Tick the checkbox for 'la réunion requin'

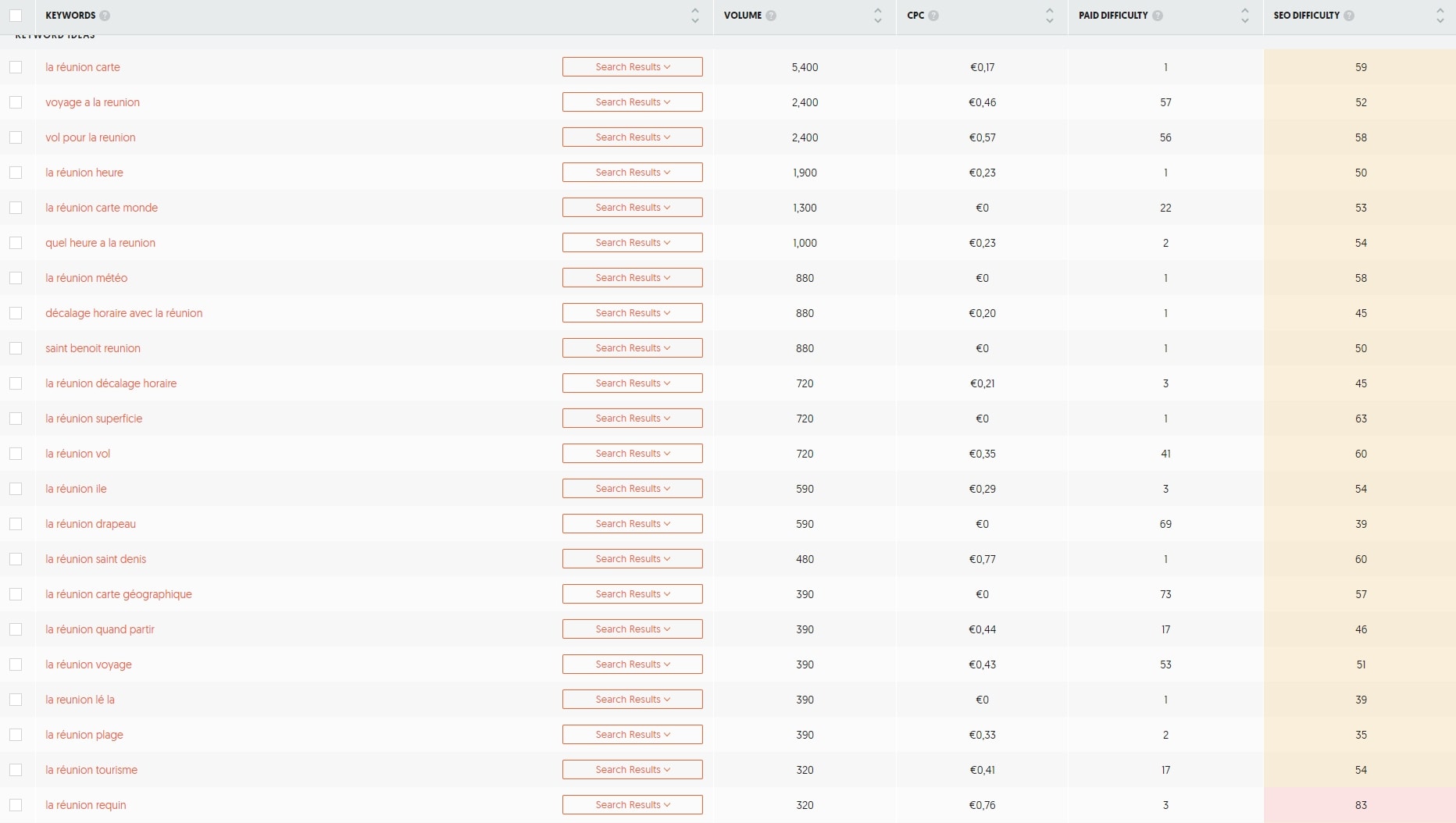16,805
